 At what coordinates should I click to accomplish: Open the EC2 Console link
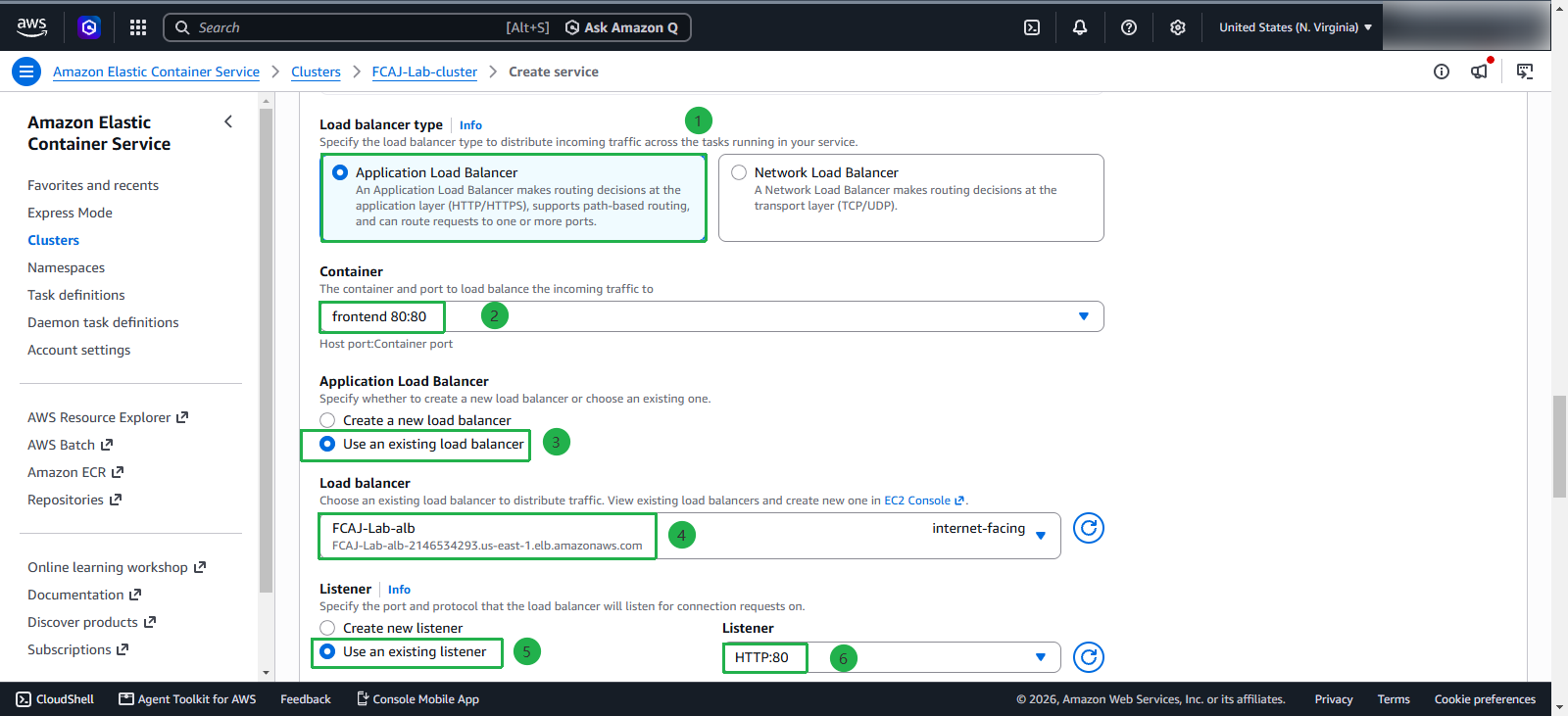tap(924, 501)
